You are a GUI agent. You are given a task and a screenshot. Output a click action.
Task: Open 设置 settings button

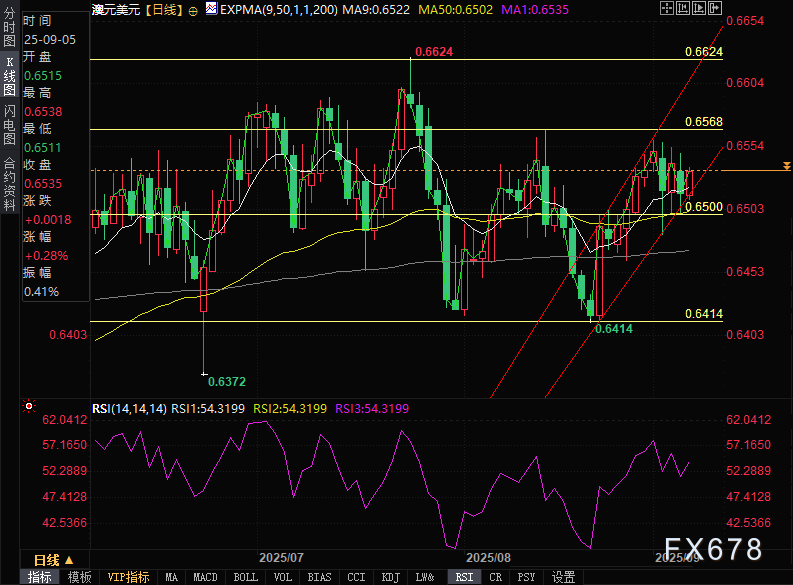point(563,577)
